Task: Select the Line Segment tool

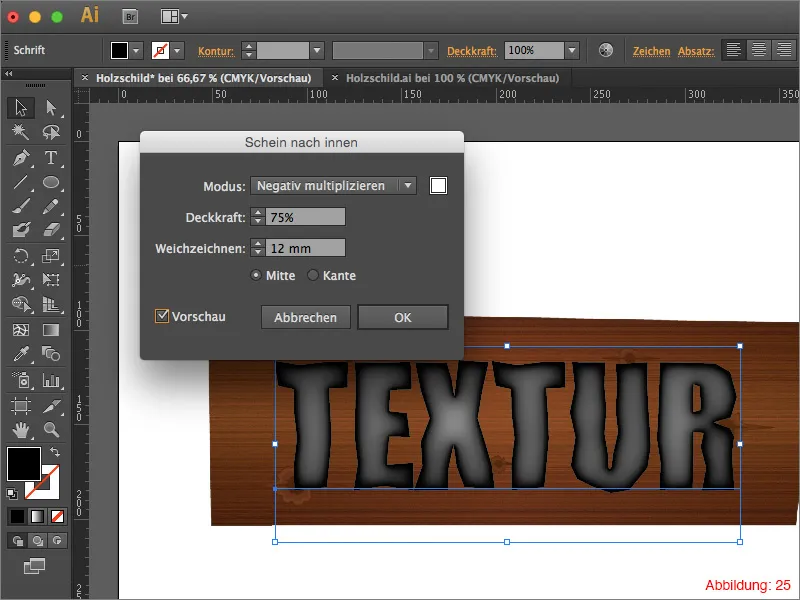Action: pos(21,182)
